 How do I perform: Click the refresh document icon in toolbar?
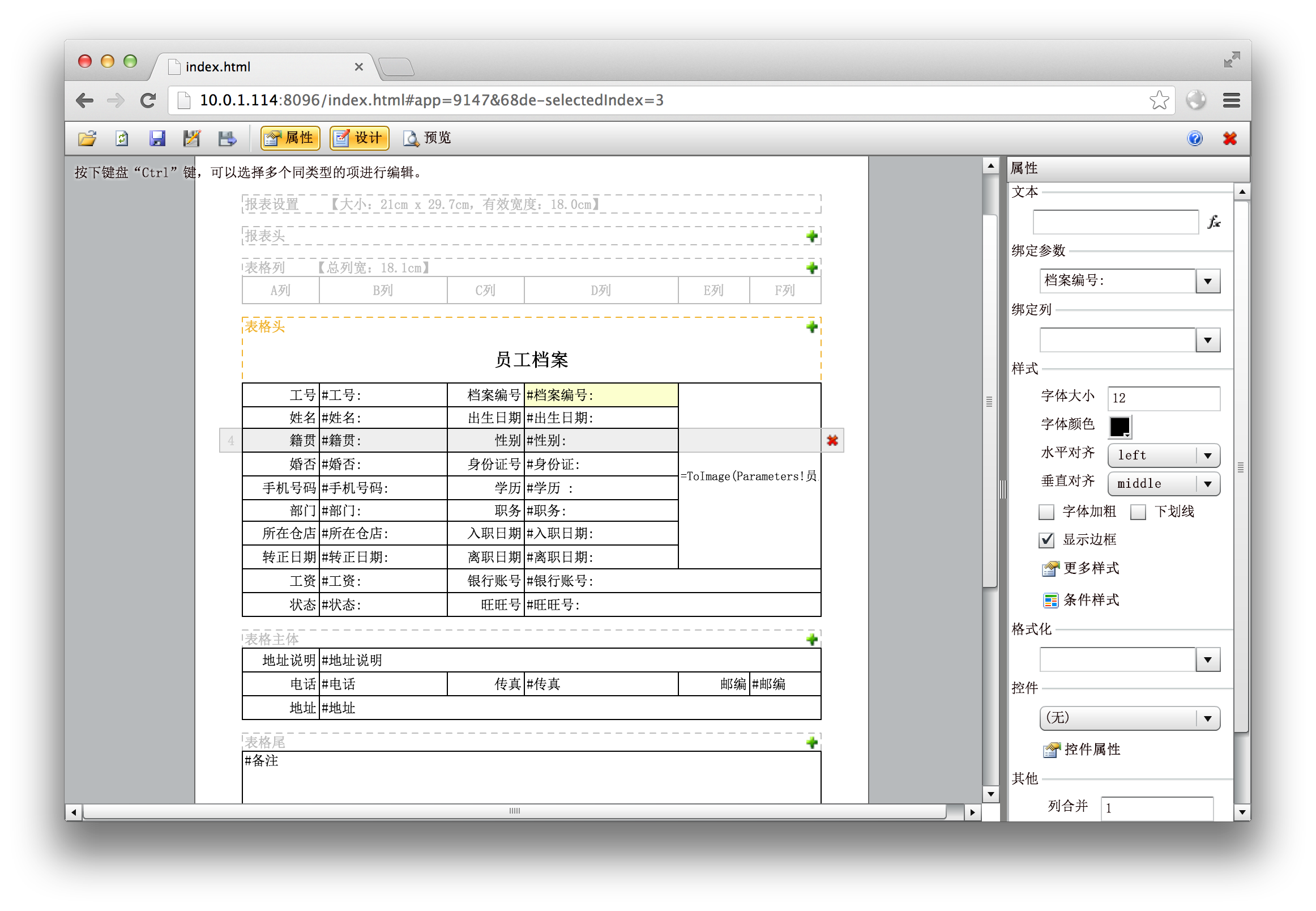pyautogui.click(x=122, y=138)
